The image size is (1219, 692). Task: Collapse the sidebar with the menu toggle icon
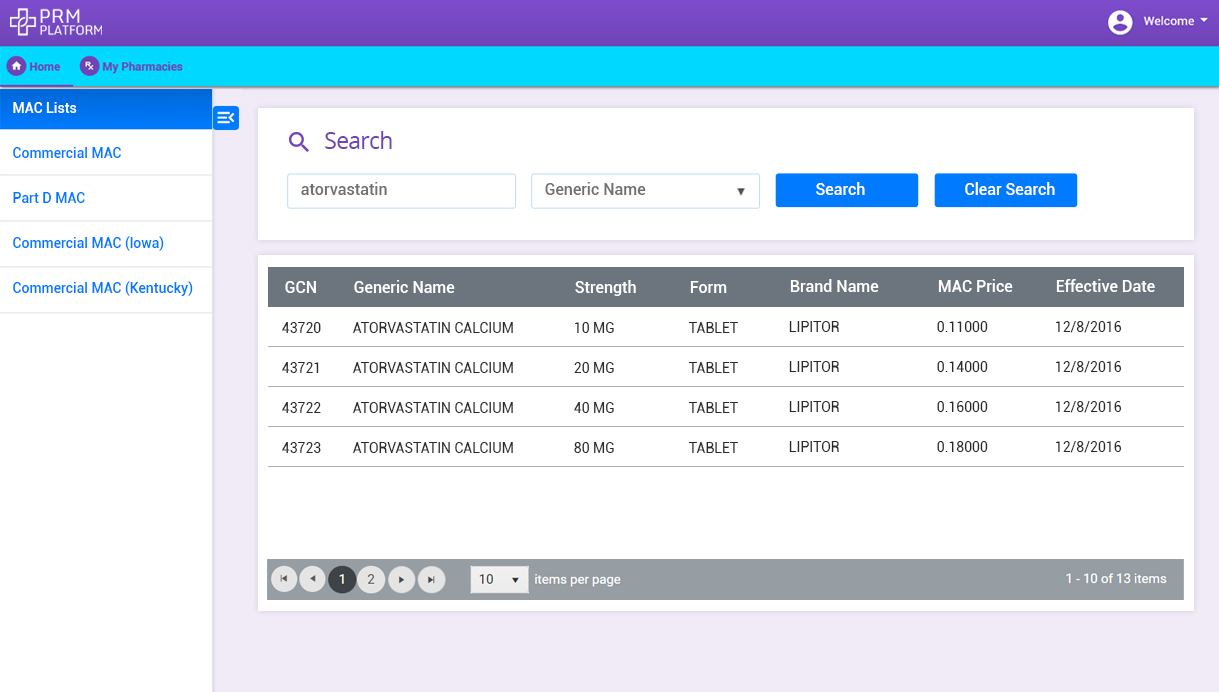(x=226, y=118)
